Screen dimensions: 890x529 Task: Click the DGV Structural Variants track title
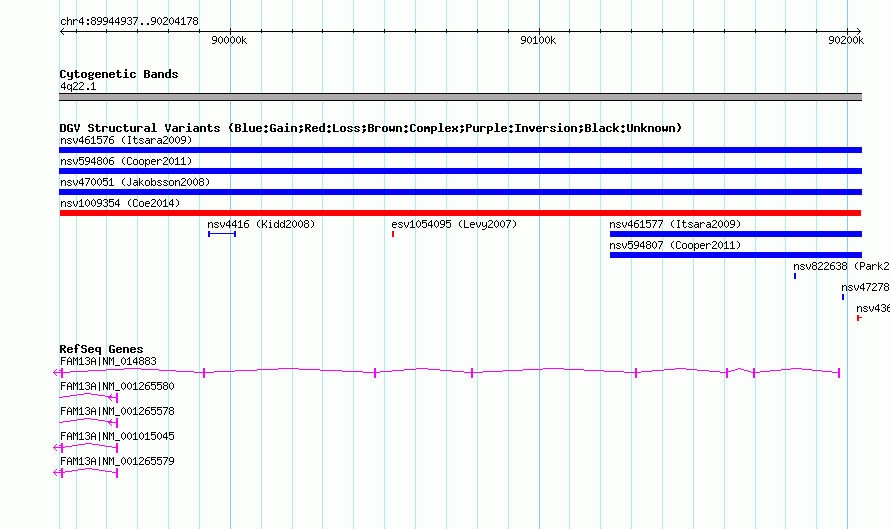(x=370, y=128)
